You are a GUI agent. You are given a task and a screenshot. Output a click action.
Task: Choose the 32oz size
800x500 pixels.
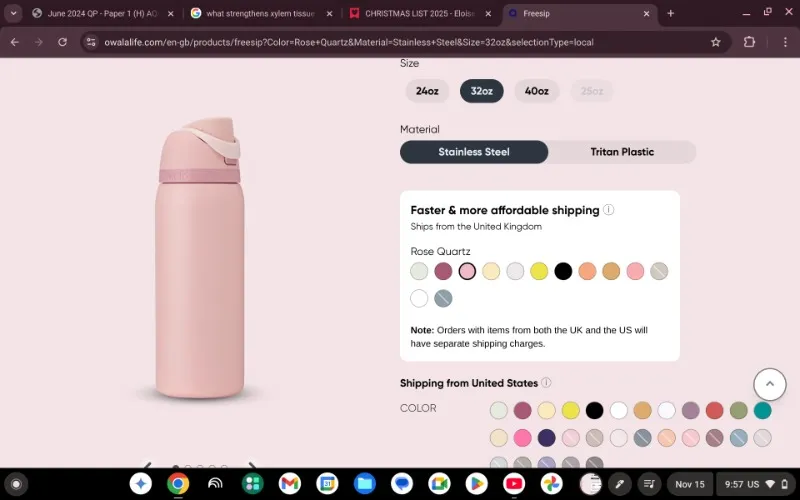pyautogui.click(x=482, y=91)
